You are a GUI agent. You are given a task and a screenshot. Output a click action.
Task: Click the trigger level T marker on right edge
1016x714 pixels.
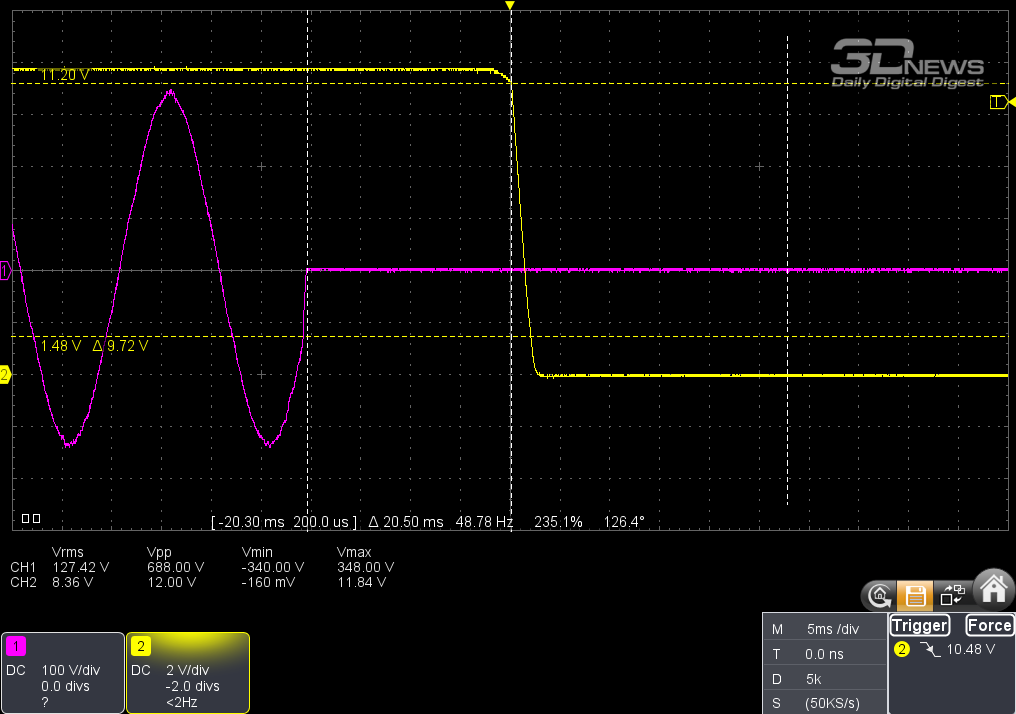1000,102
